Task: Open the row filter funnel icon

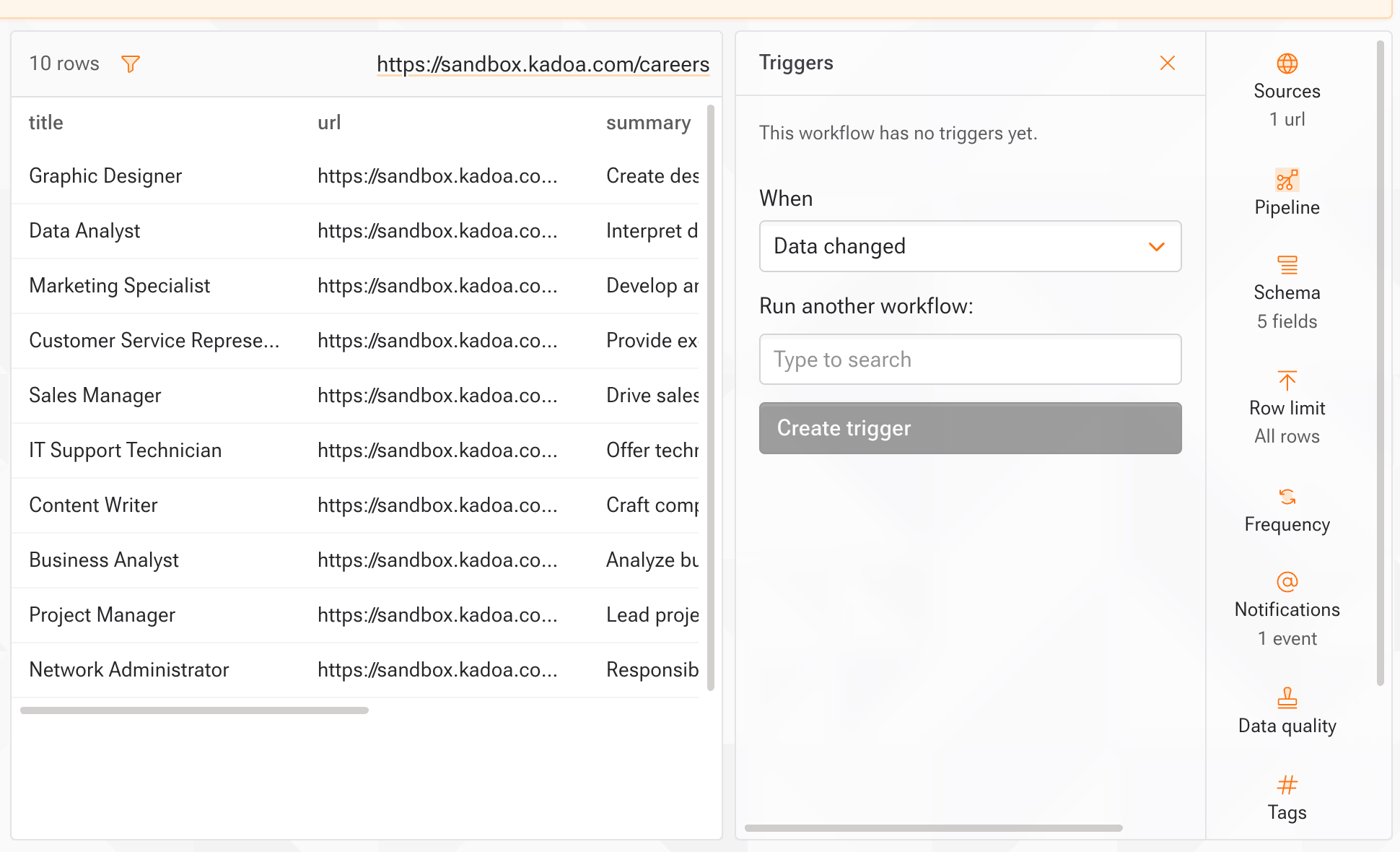Action: point(131,64)
